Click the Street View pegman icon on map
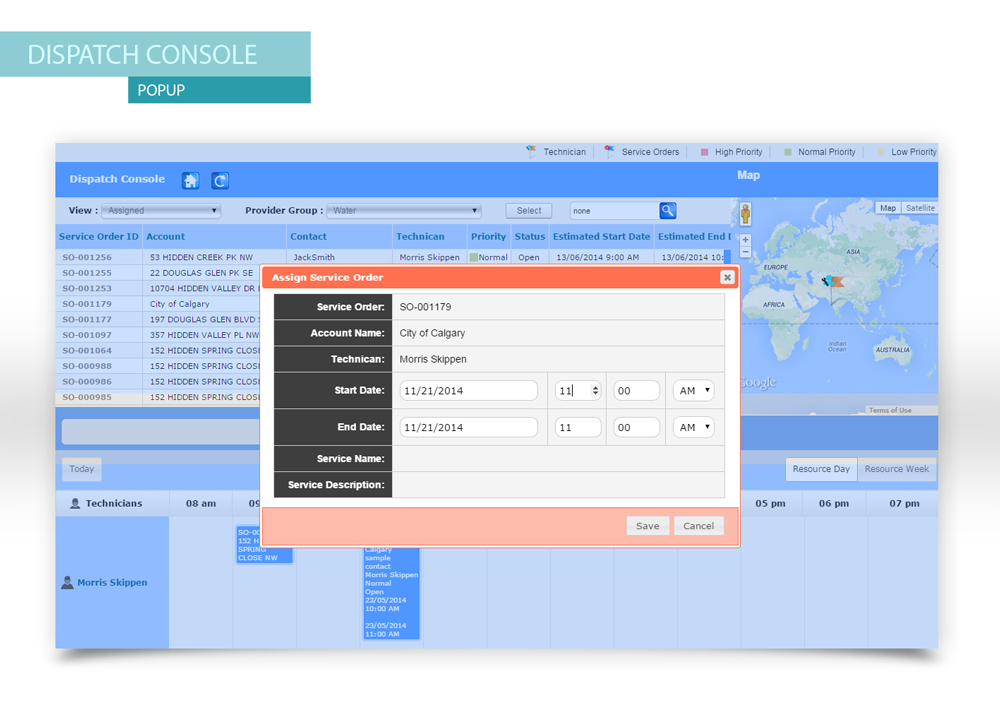The image size is (1000, 723). 745,214
